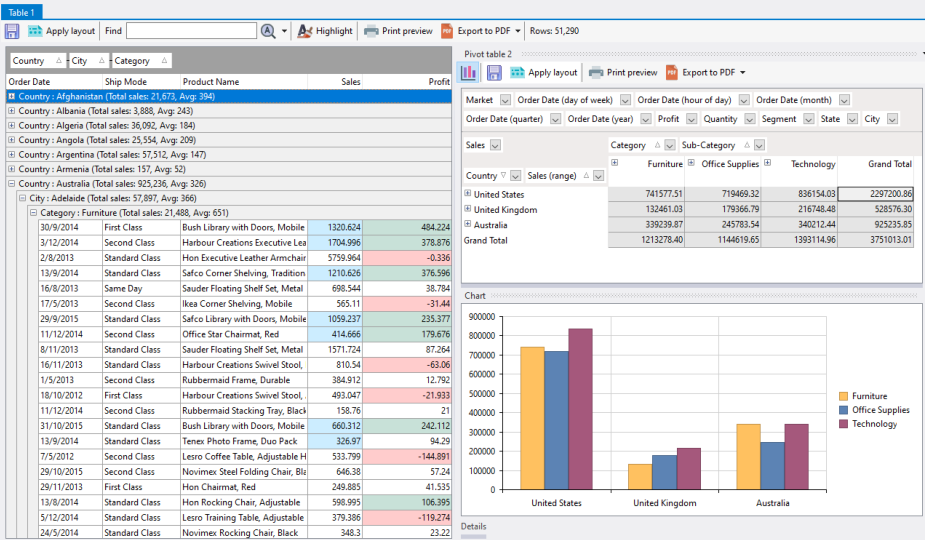Expand United Kingdom row in pivot table

click(468, 209)
